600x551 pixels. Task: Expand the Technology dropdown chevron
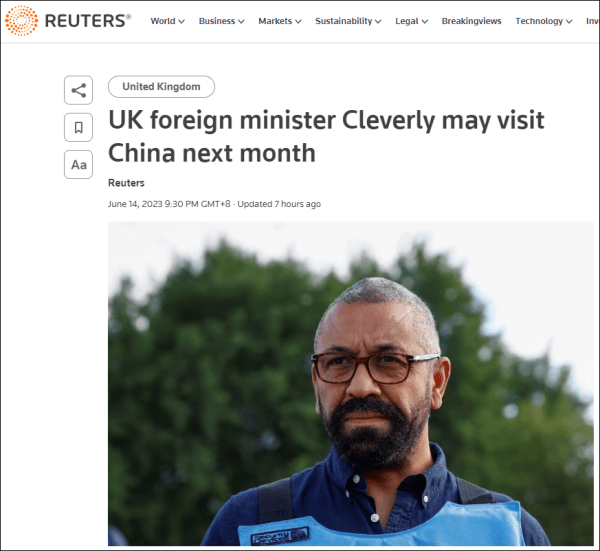[569, 21]
